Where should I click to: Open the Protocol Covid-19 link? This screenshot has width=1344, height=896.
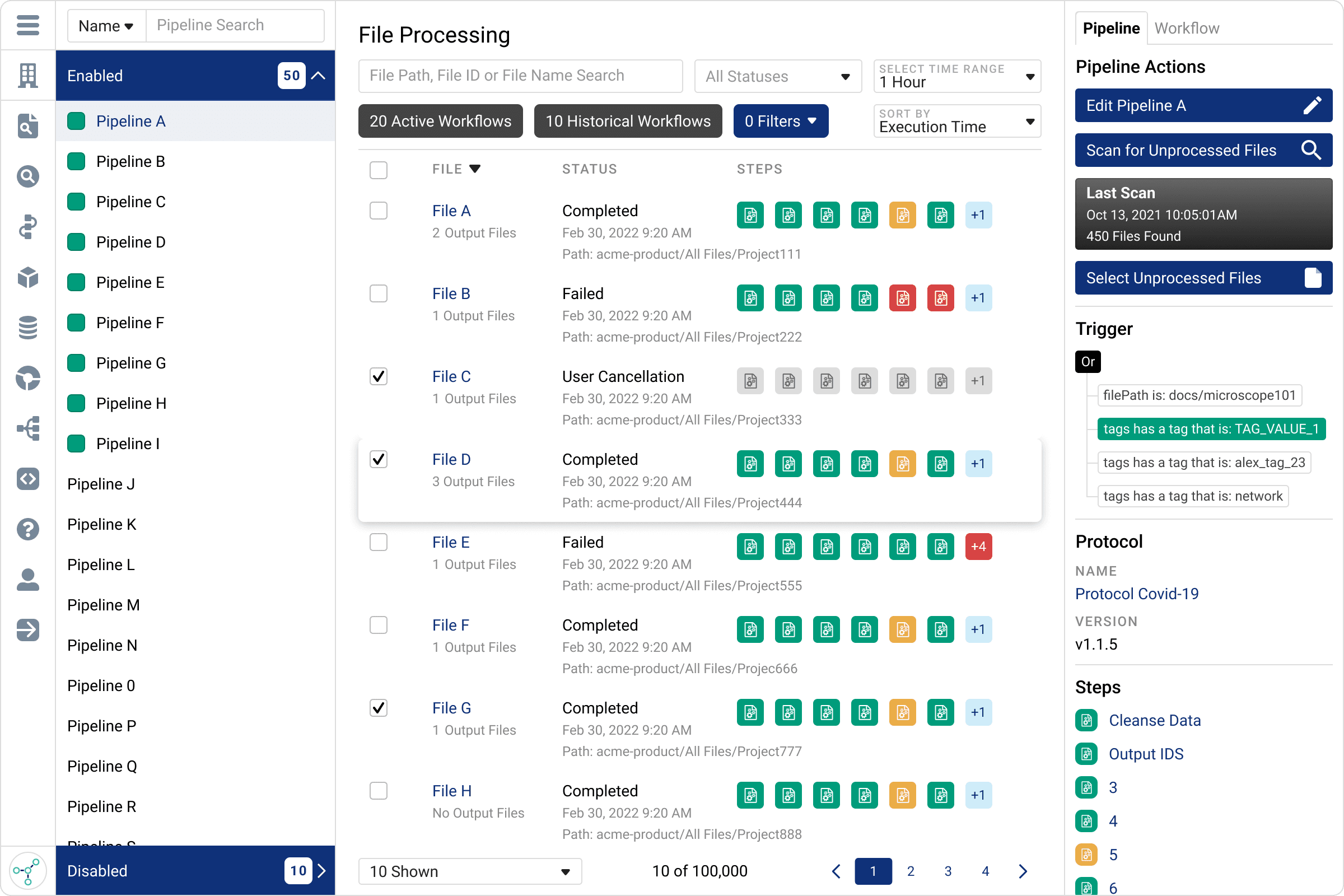1137,594
